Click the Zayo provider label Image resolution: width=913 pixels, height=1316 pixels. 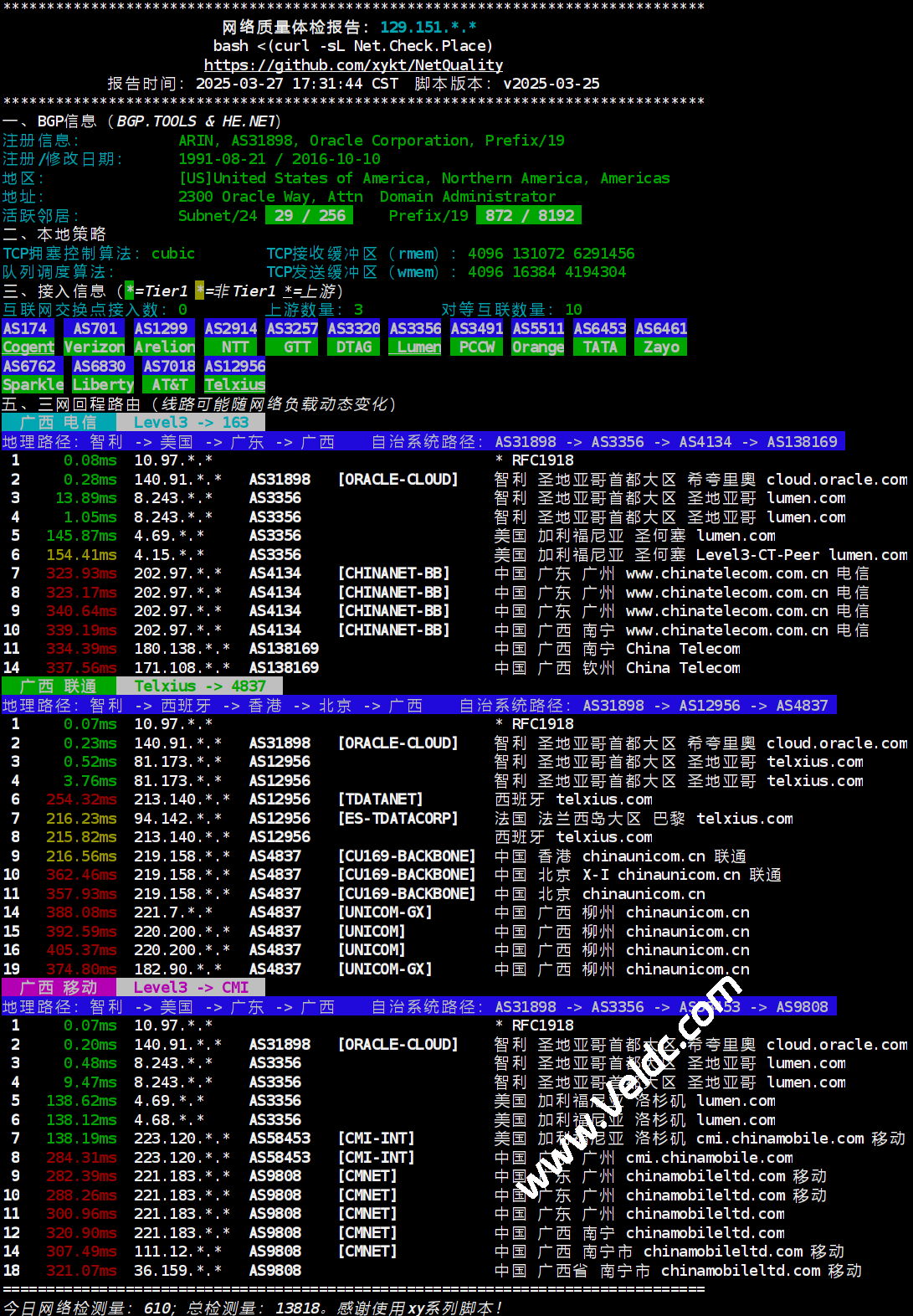point(661,347)
